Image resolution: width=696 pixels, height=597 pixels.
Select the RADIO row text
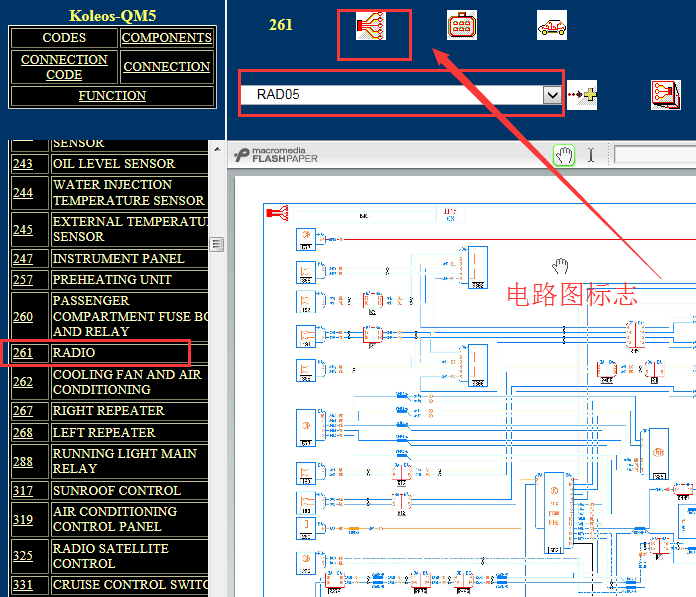(74, 352)
